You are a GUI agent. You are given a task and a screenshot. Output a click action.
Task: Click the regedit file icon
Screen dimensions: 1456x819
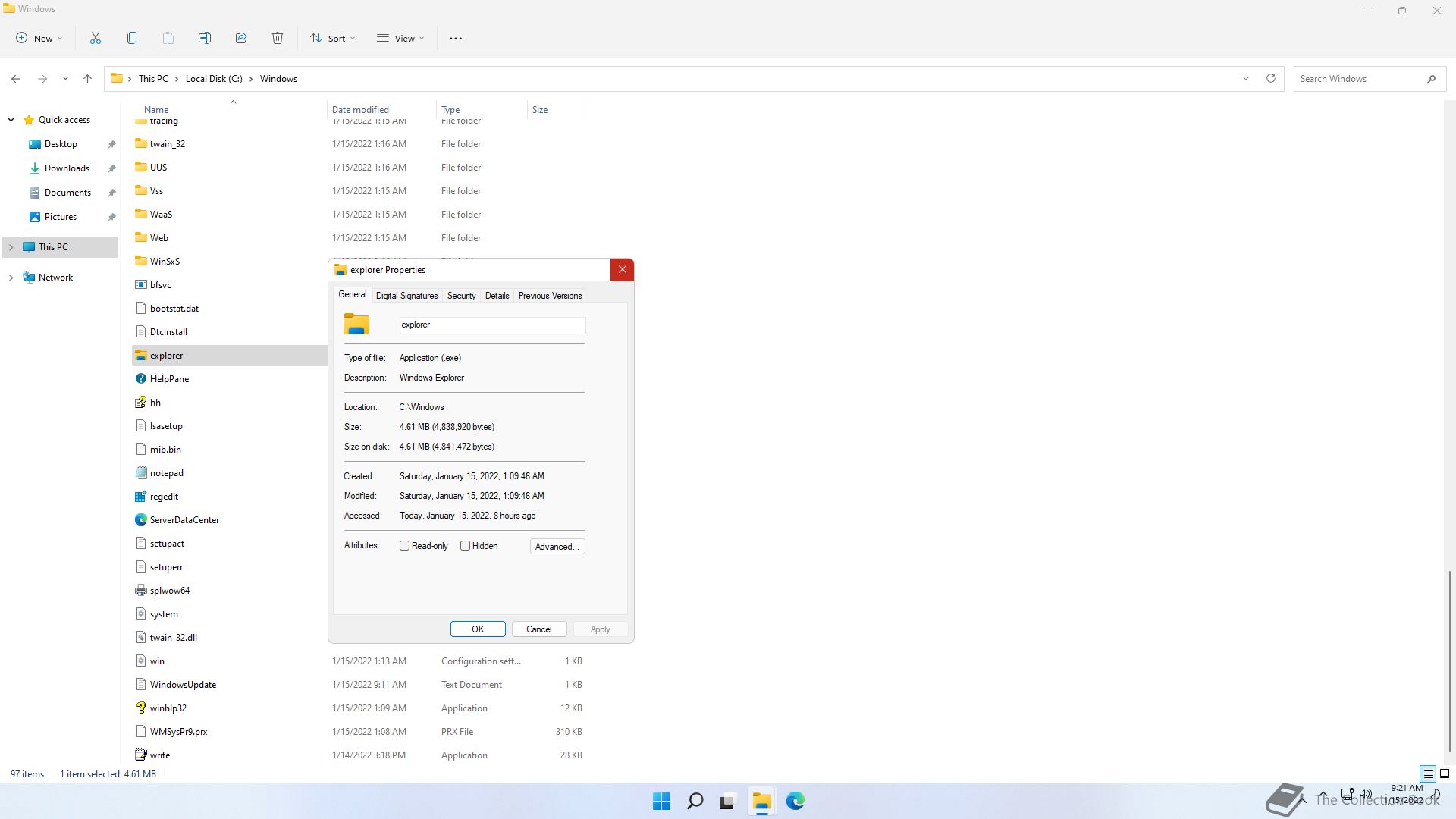(x=140, y=497)
